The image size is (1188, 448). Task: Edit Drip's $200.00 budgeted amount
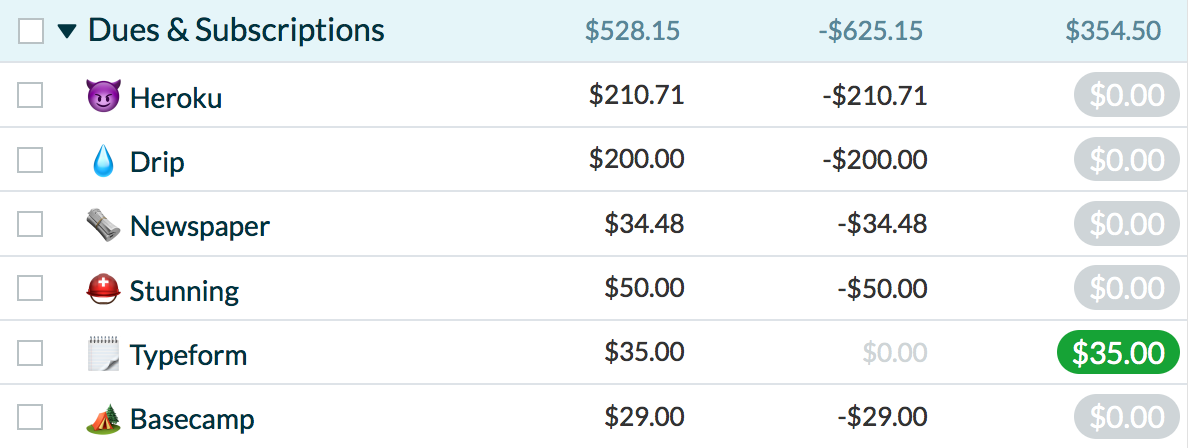[x=636, y=160]
